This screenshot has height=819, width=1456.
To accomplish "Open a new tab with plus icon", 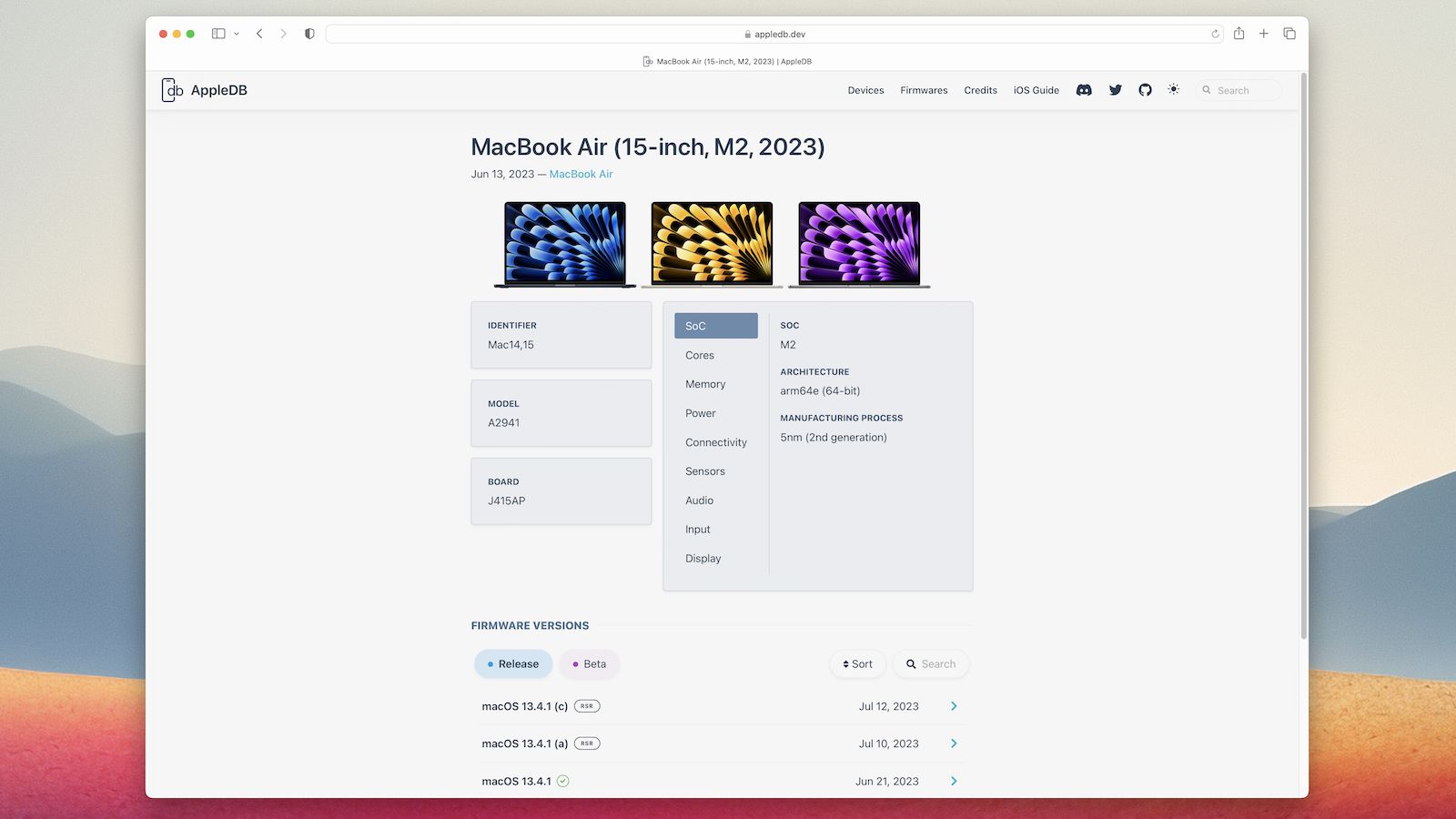I will point(1263,34).
